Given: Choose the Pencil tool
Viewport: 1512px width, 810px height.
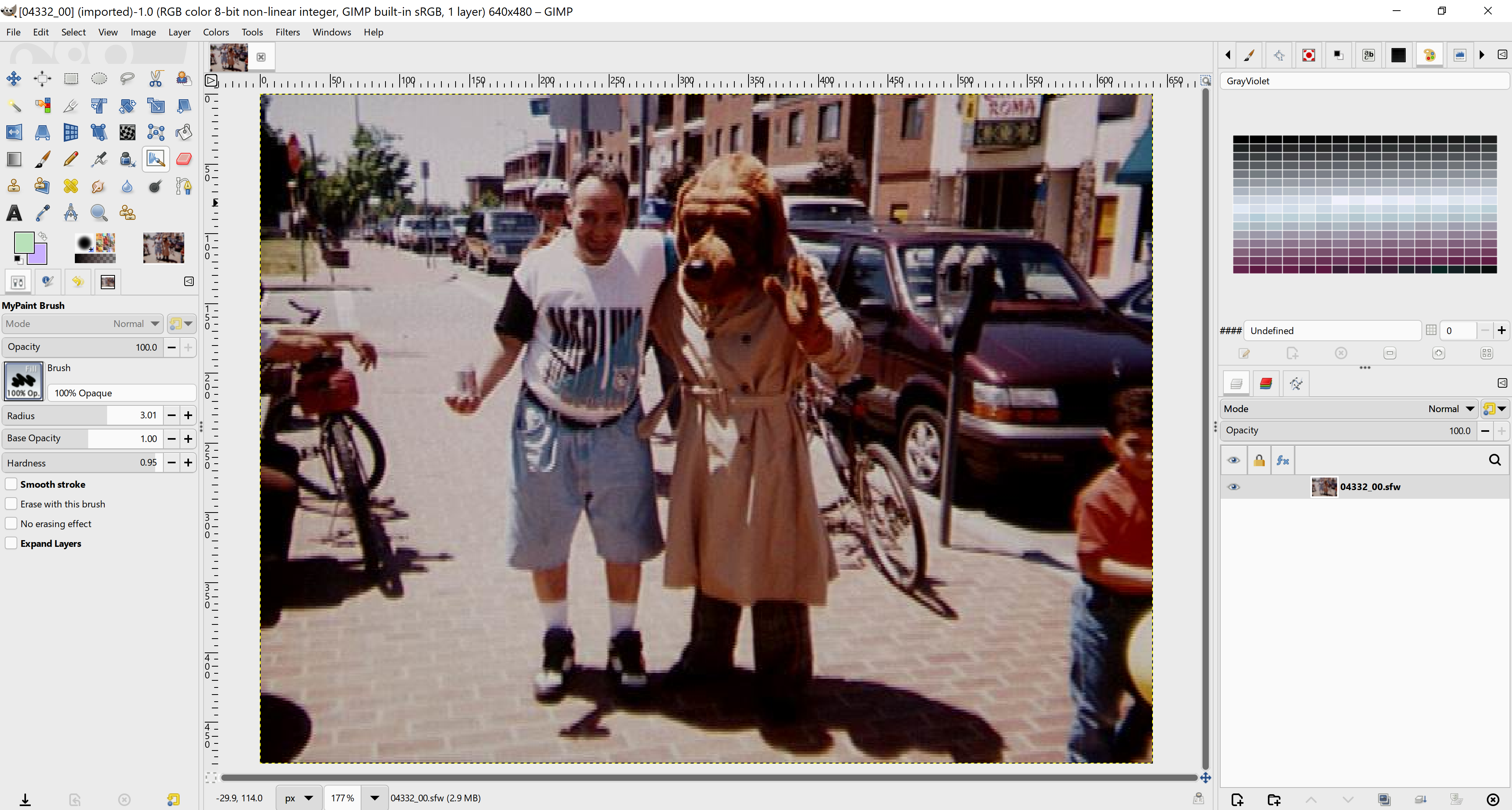Looking at the screenshot, I should point(70,159).
